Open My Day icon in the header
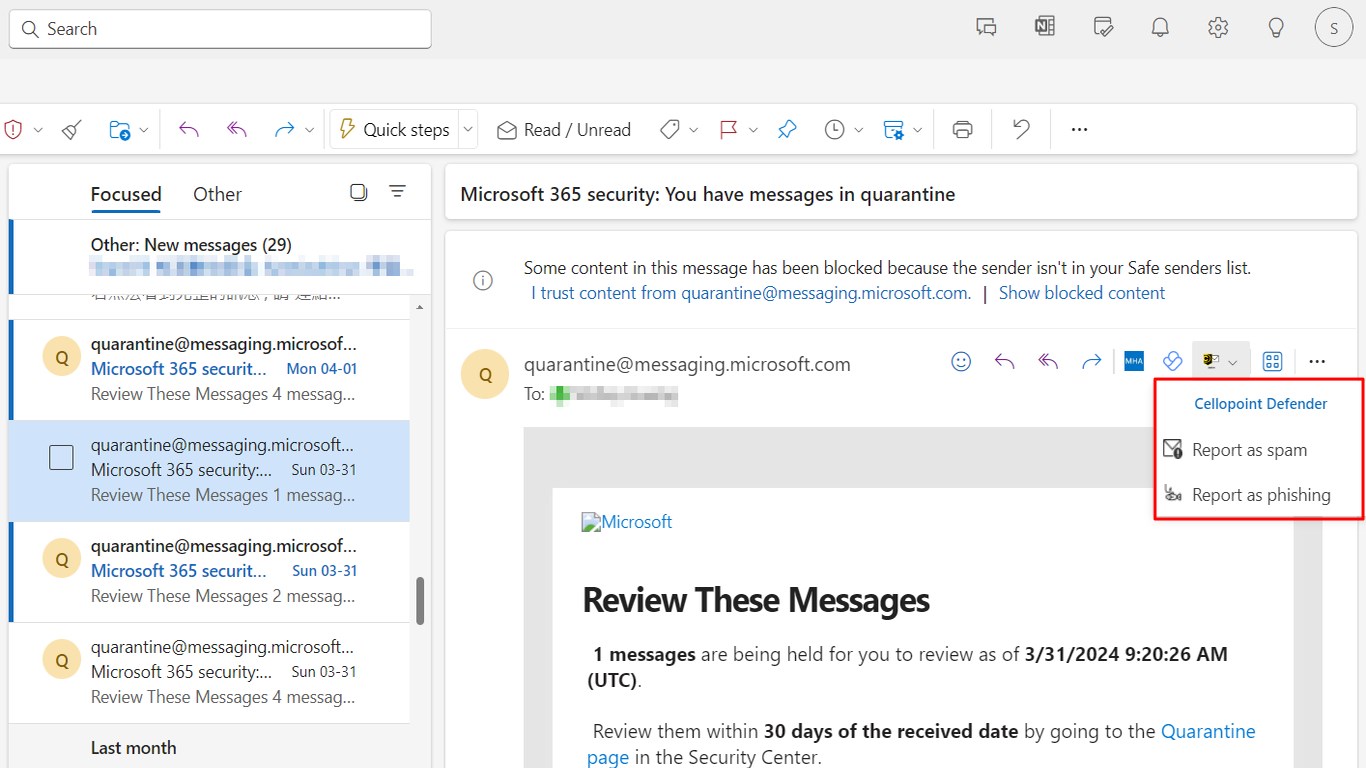Screen dimensions: 1366x768 point(1103,28)
